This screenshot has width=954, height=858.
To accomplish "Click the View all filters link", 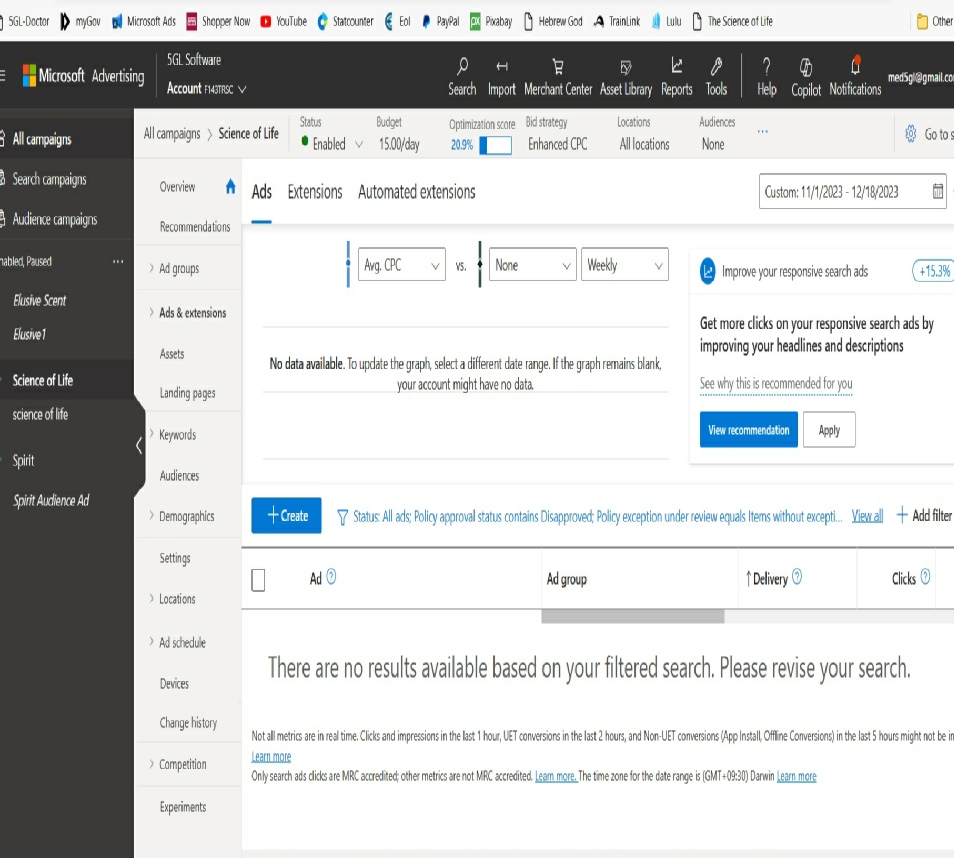I will click(867, 517).
